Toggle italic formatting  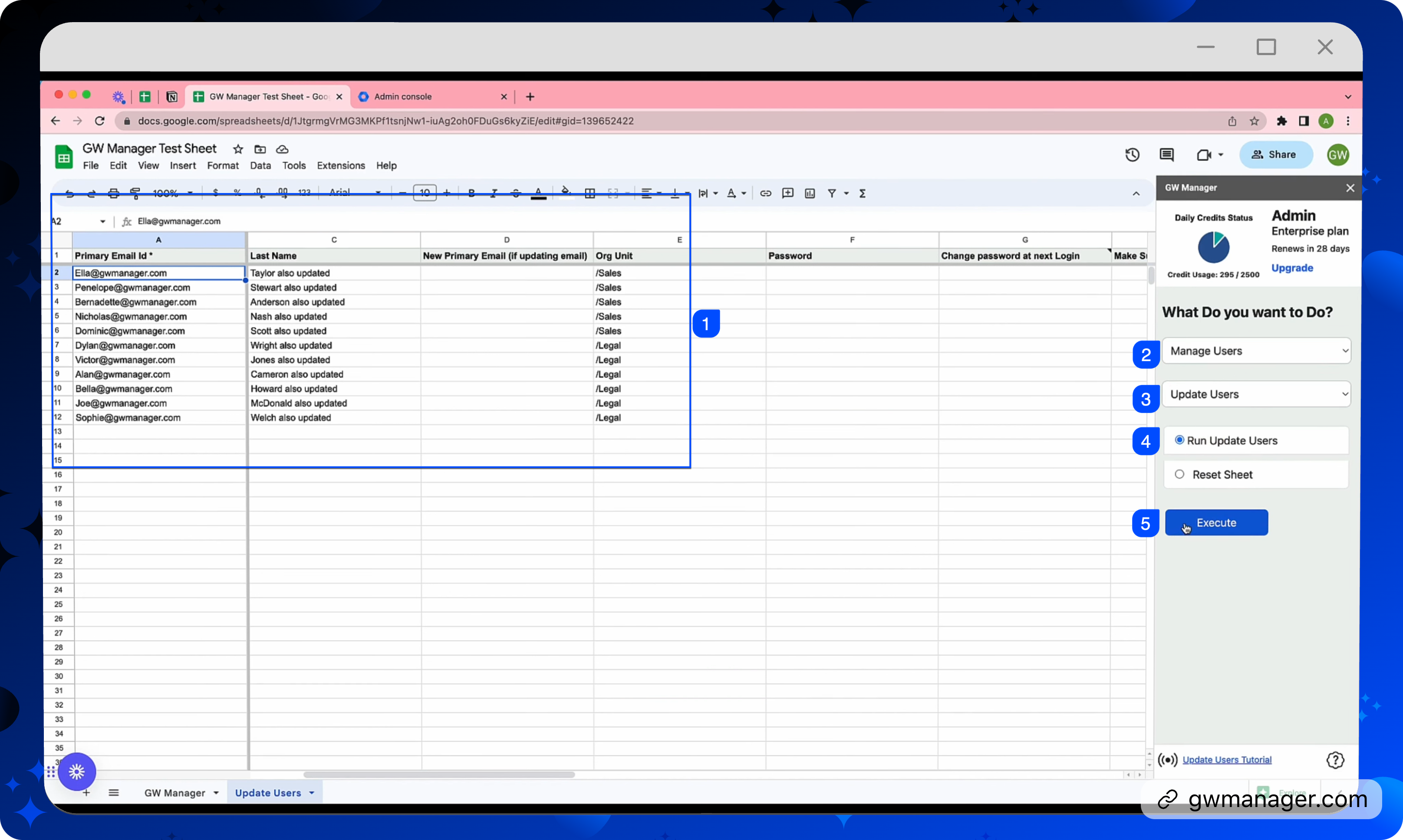tap(494, 194)
